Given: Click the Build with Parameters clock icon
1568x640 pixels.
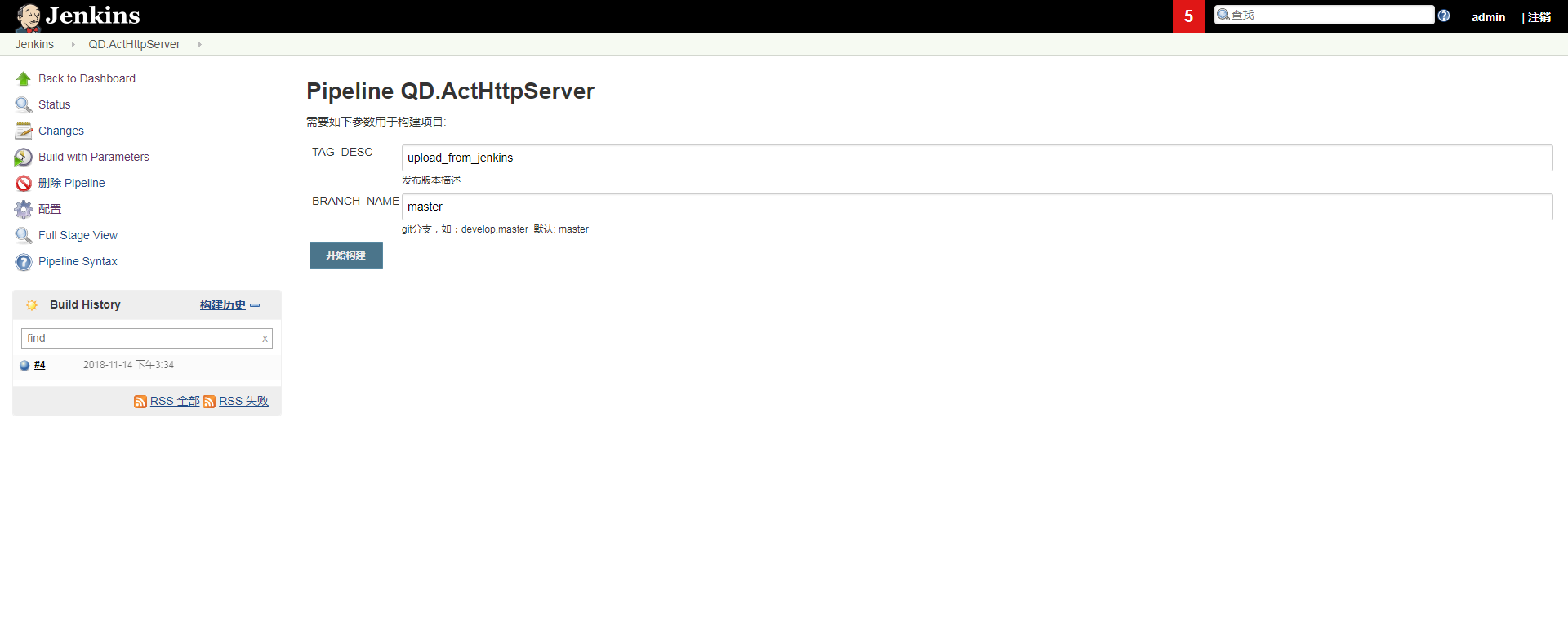Looking at the screenshot, I should pyautogui.click(x=24, y=158).
